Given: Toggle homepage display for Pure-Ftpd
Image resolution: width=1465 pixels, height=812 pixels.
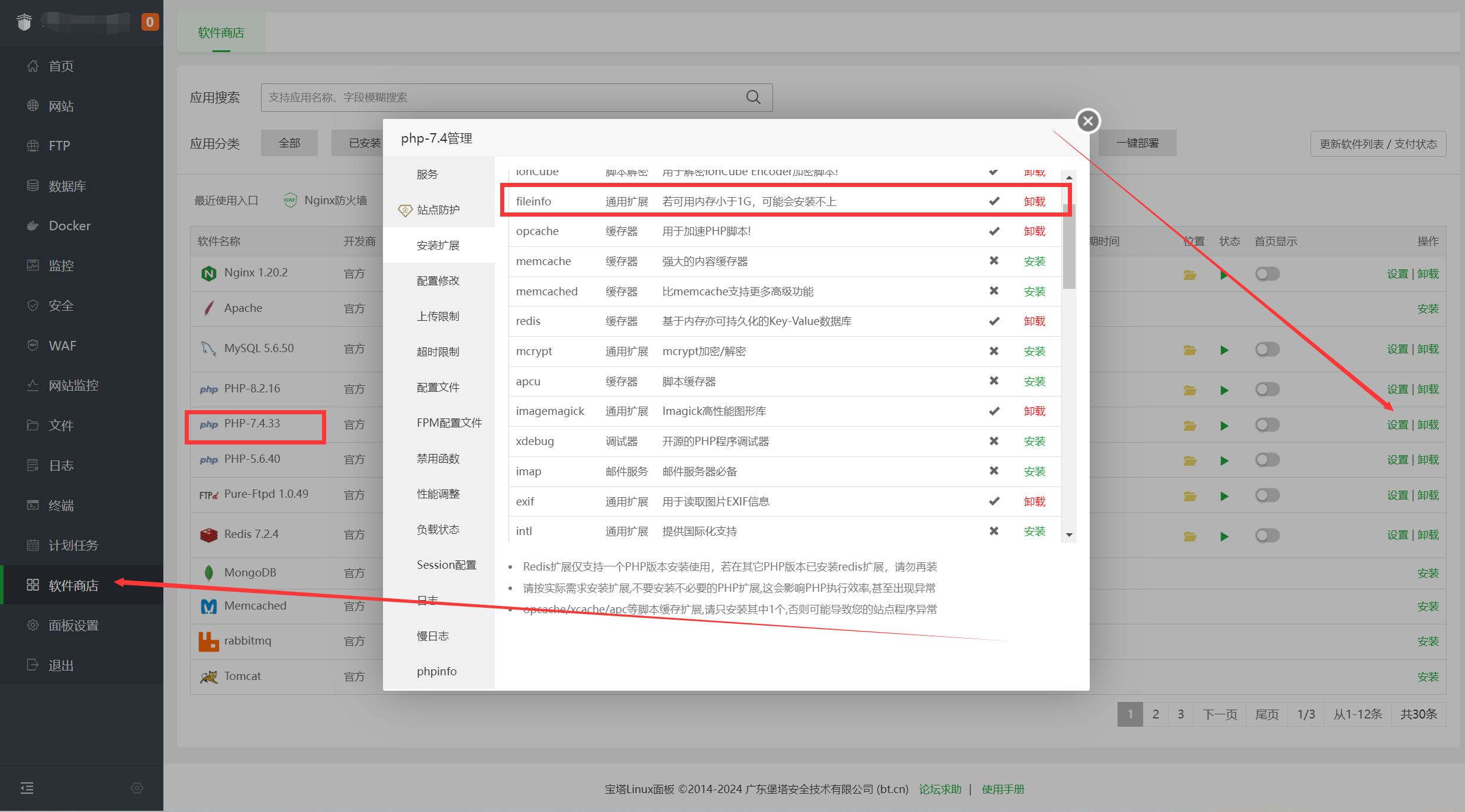Looking at the screenshot, I should tap(1267, 495).
